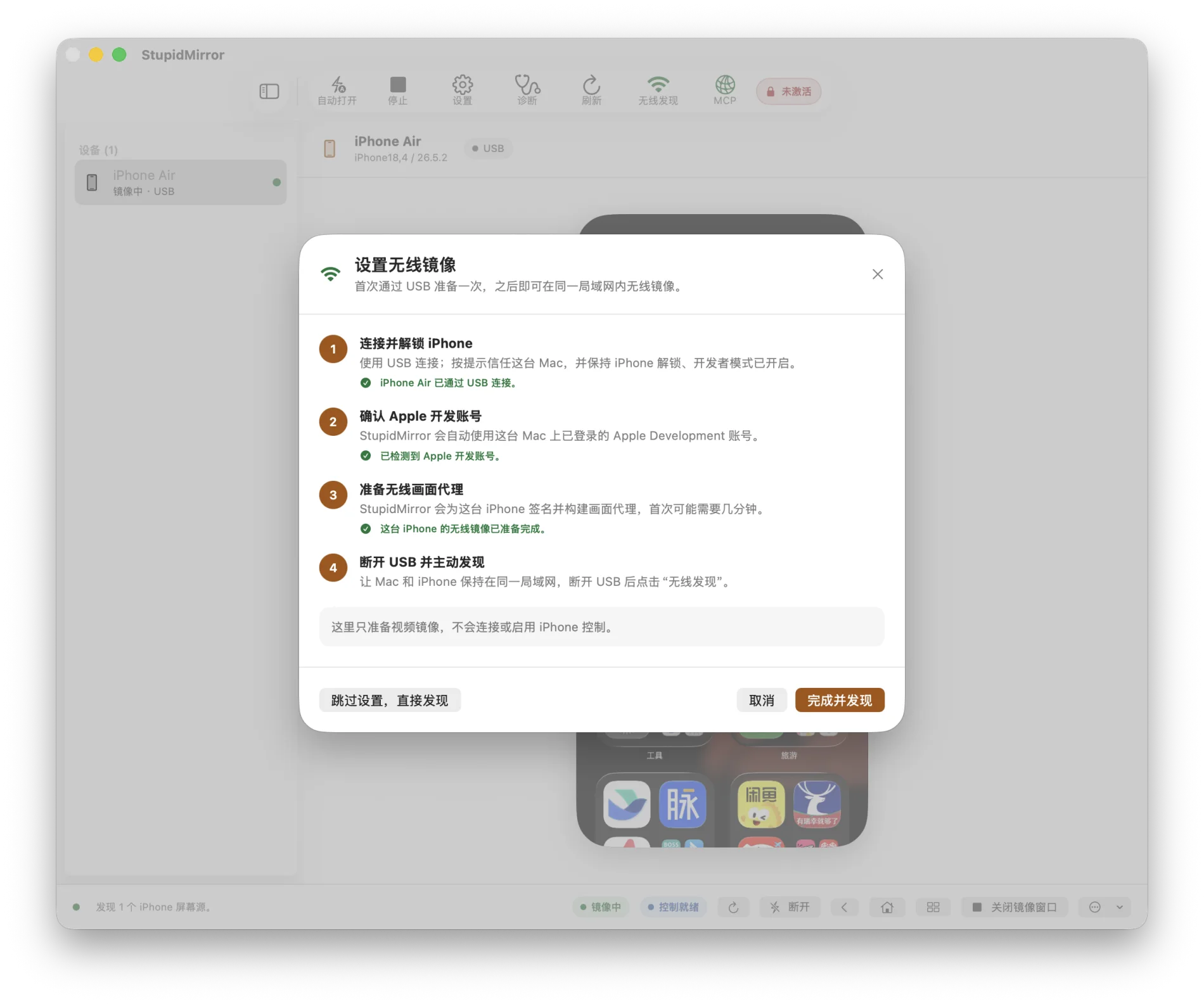Click the USB connection badge in header

488,148
